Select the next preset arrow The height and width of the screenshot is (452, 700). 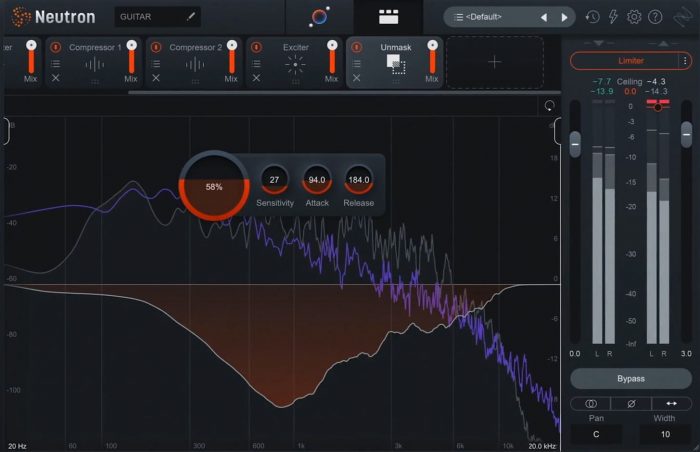564,17
